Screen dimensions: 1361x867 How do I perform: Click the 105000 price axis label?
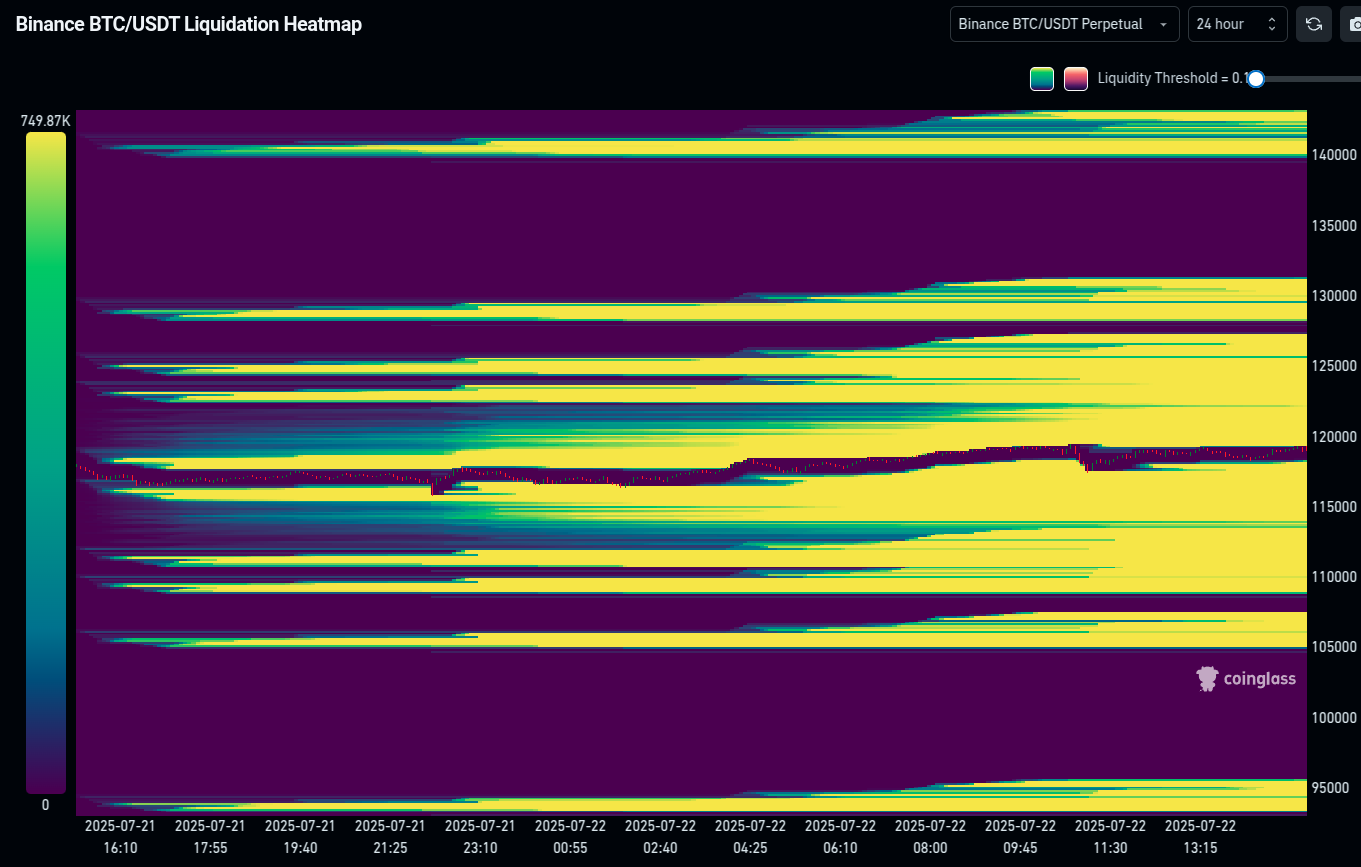1333,647
